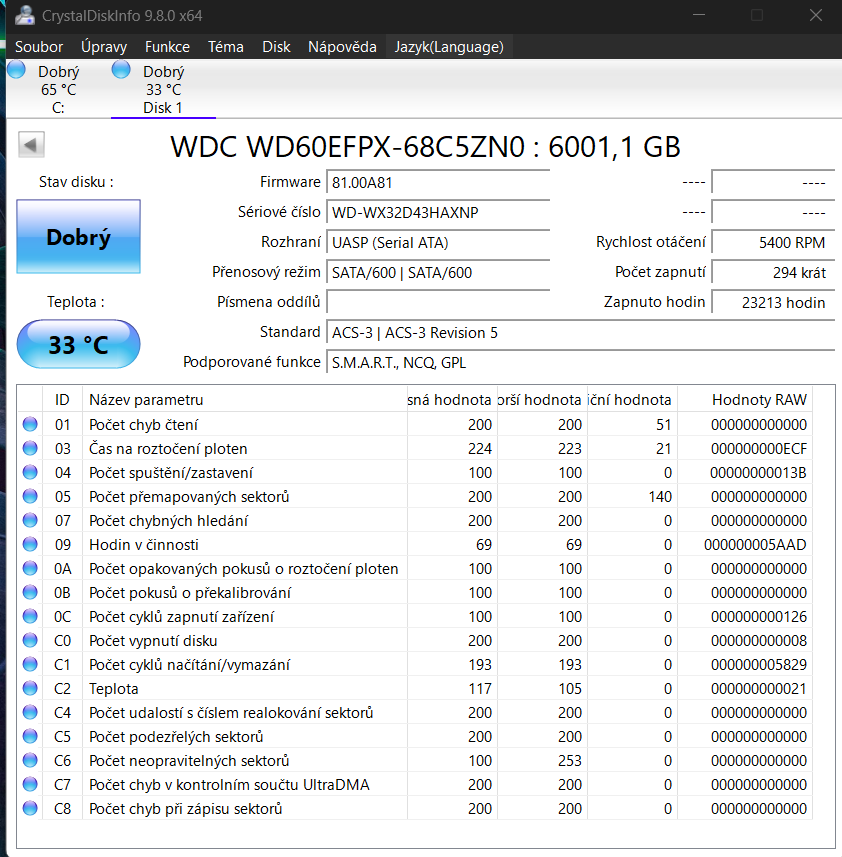The width and height of the screenshot is (842, 857).
Task: Click the 5400 RPM rotation speed field
Action: click(x=774, y=243)
